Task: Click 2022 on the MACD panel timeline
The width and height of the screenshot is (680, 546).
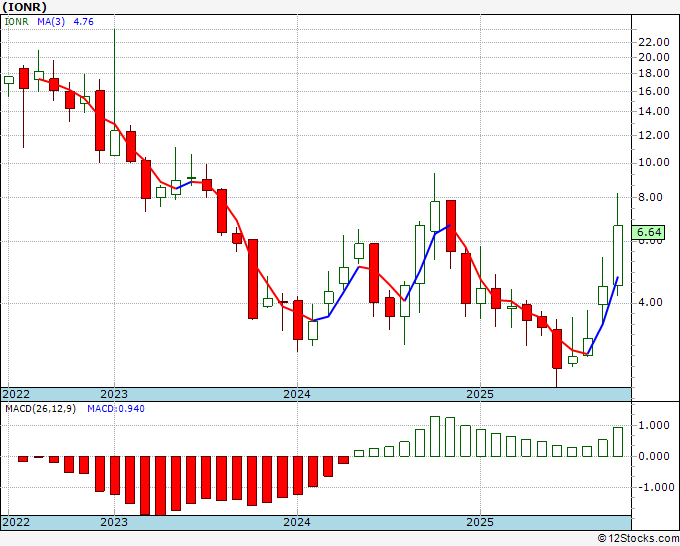Action: 17,523
